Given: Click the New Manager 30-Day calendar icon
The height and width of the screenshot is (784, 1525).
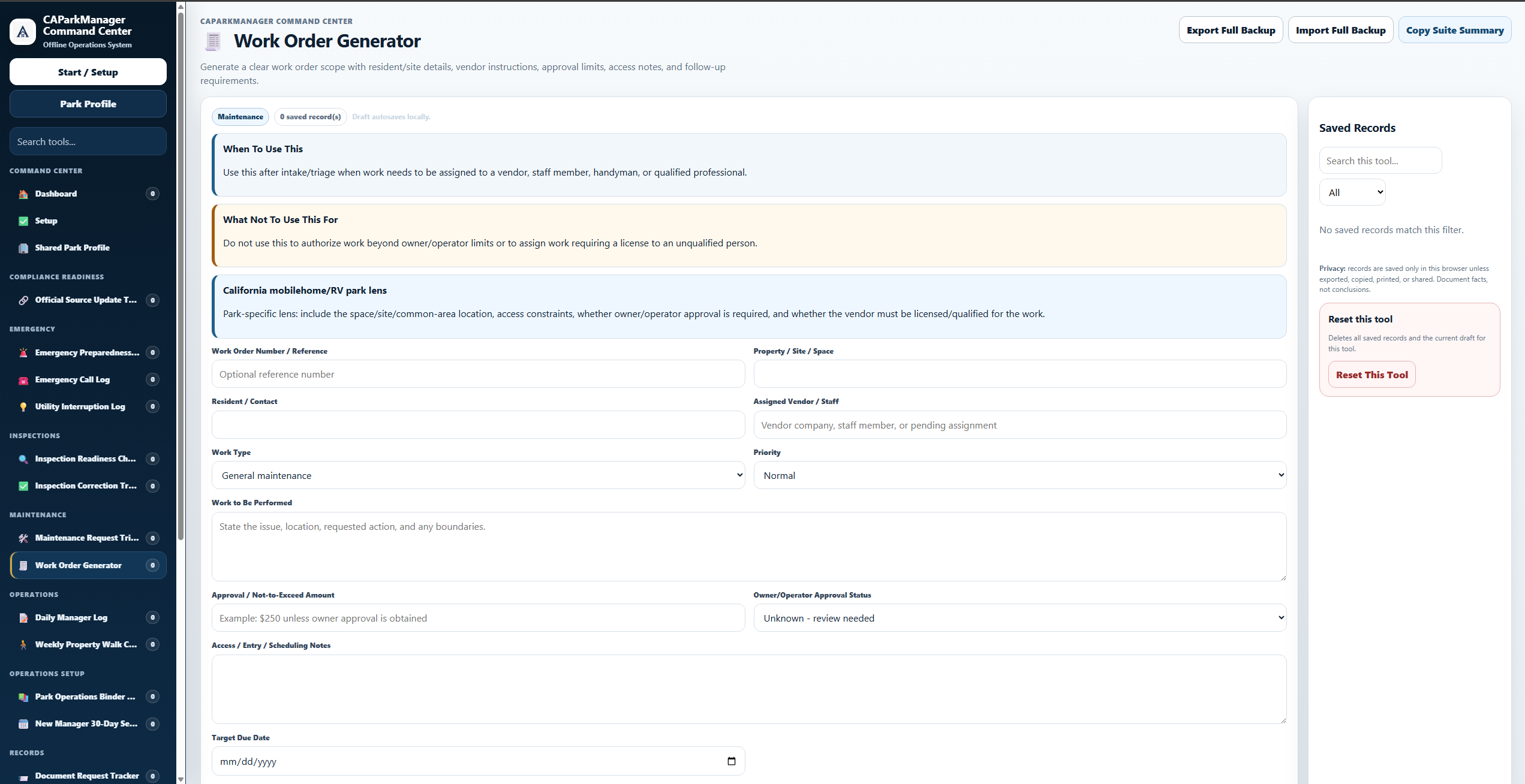Looking at the screenshot, I should pos(23,724).
